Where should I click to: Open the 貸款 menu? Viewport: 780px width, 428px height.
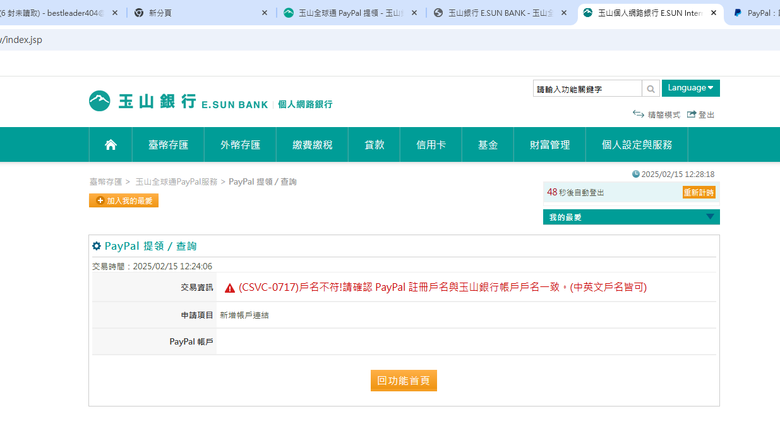374,145
